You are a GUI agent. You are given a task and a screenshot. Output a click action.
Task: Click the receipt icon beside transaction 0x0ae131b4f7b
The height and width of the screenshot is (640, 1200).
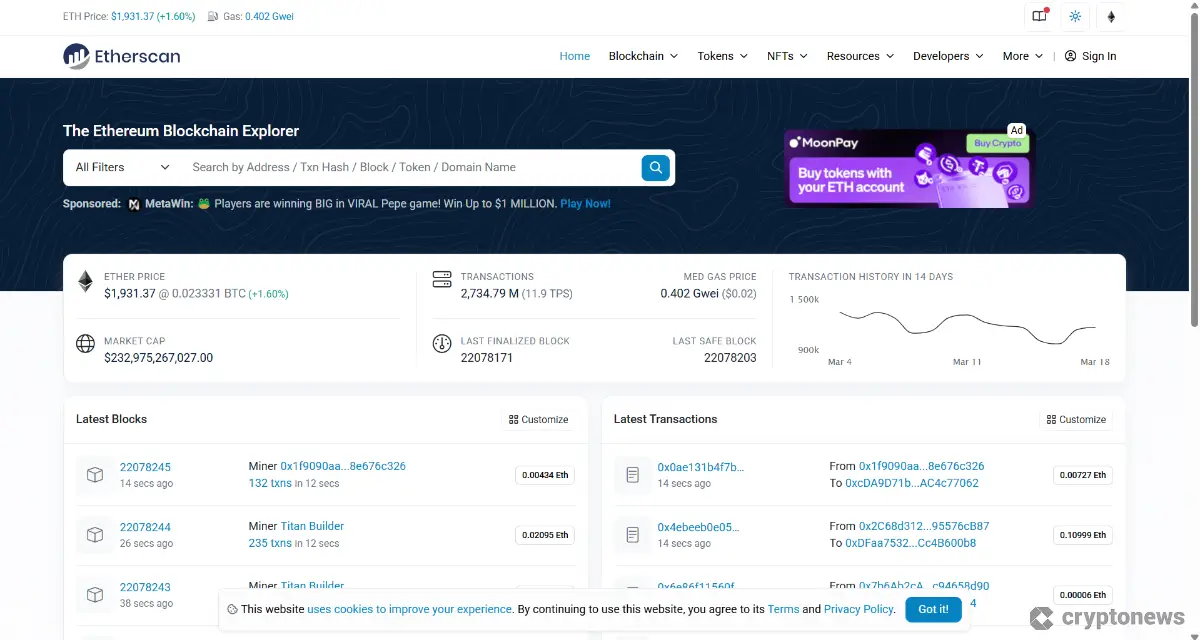[x=632, y=474]
